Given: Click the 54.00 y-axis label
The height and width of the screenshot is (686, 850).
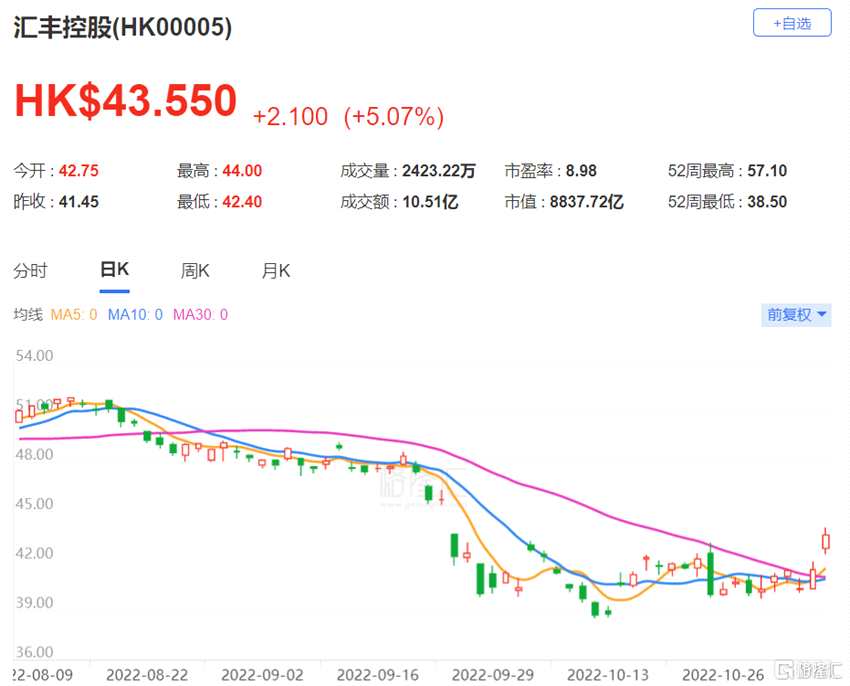Looking at the screenshot, I should click(x=34, y=356).
